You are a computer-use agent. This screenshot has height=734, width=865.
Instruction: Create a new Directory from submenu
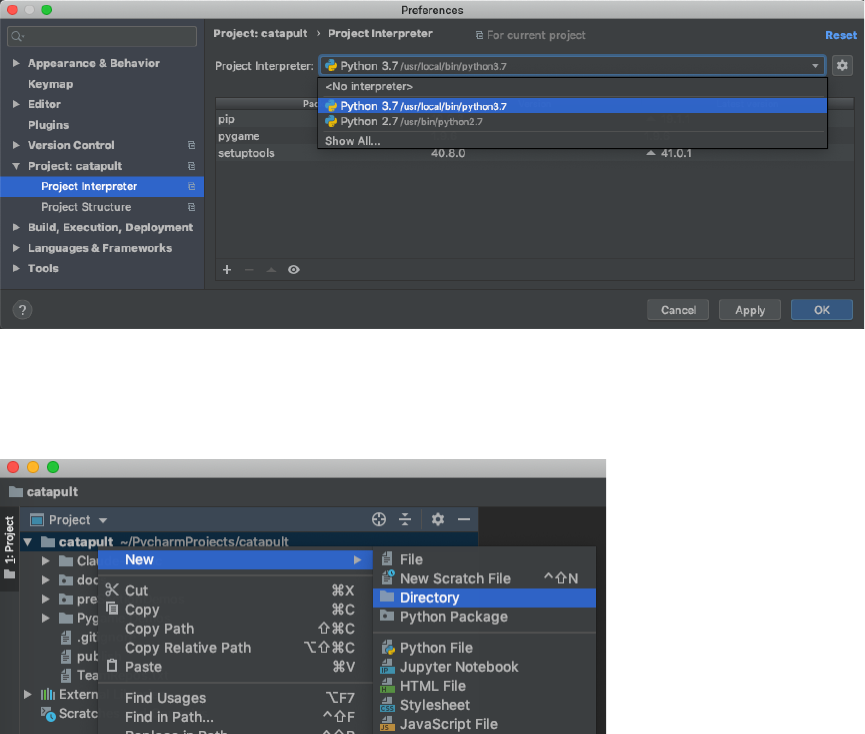485,598
